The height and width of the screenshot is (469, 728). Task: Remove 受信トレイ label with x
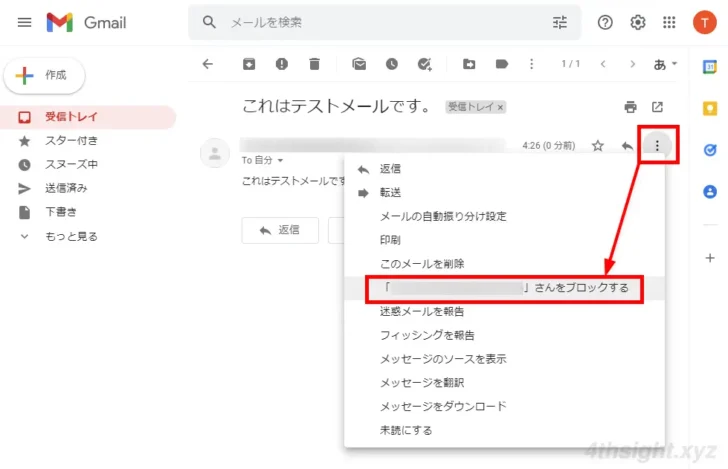(x=500, y=107)
